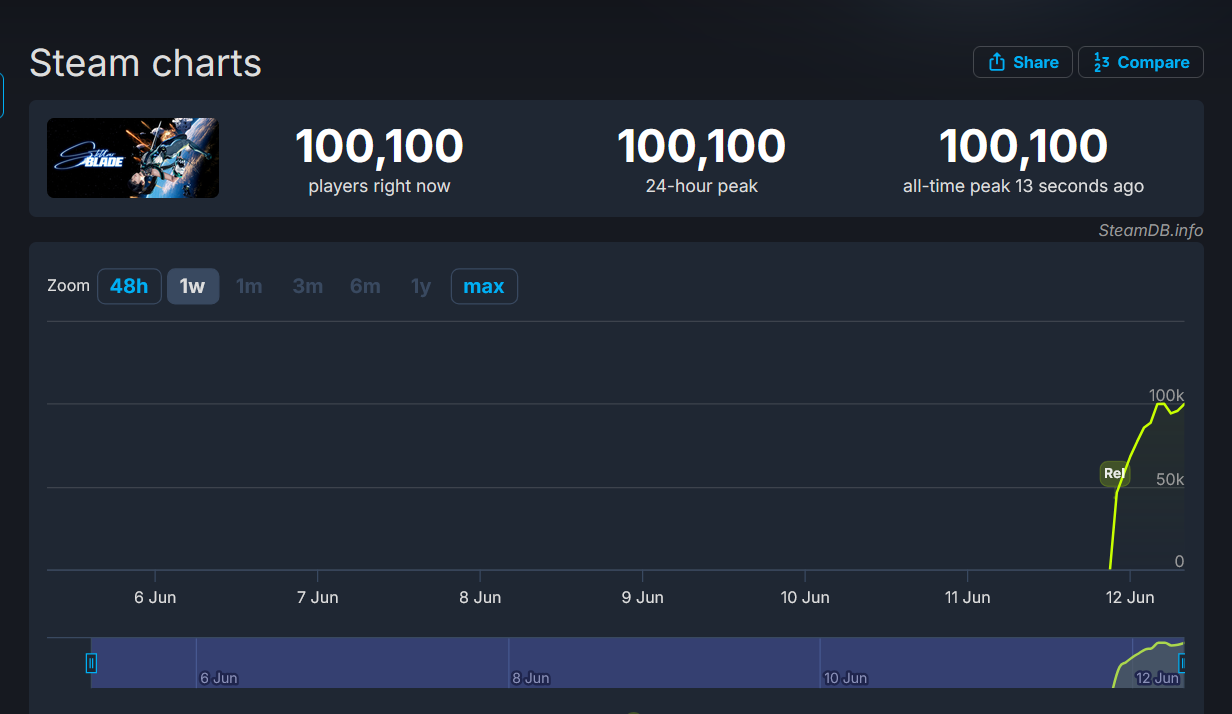Select the 1y zoom option
1232x714 pixels.
point(421,286)
